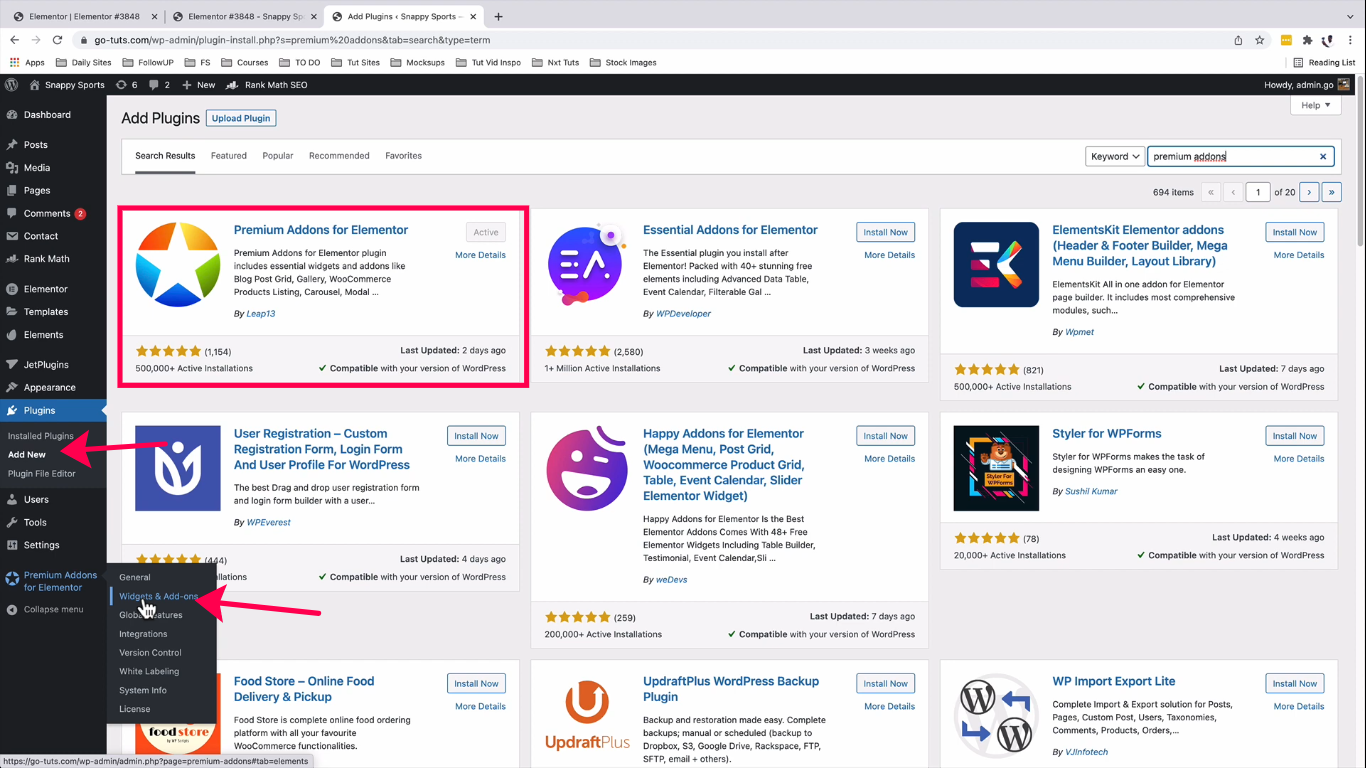The width and height of the screenshot is (1366, 768).
Task: Open More Details for Premium Addons
Action: 480,255
